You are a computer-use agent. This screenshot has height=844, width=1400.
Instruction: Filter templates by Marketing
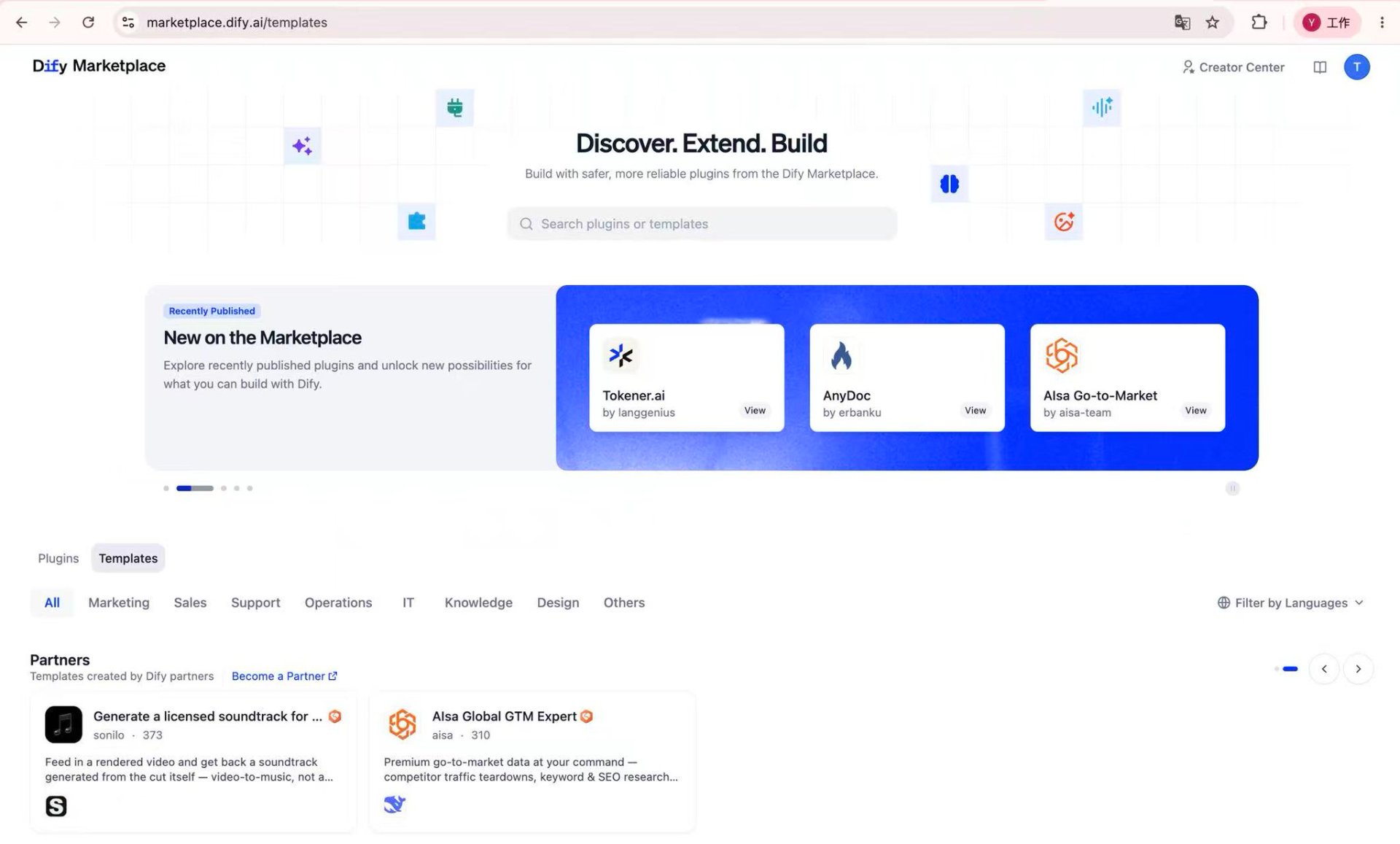tap(119, 603)
